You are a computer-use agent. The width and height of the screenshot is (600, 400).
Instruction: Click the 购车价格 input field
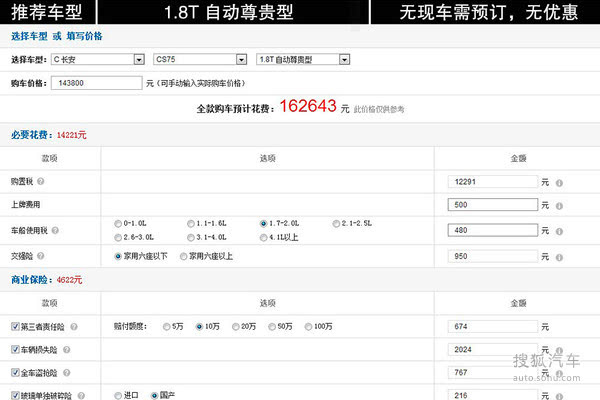[99, 83]
